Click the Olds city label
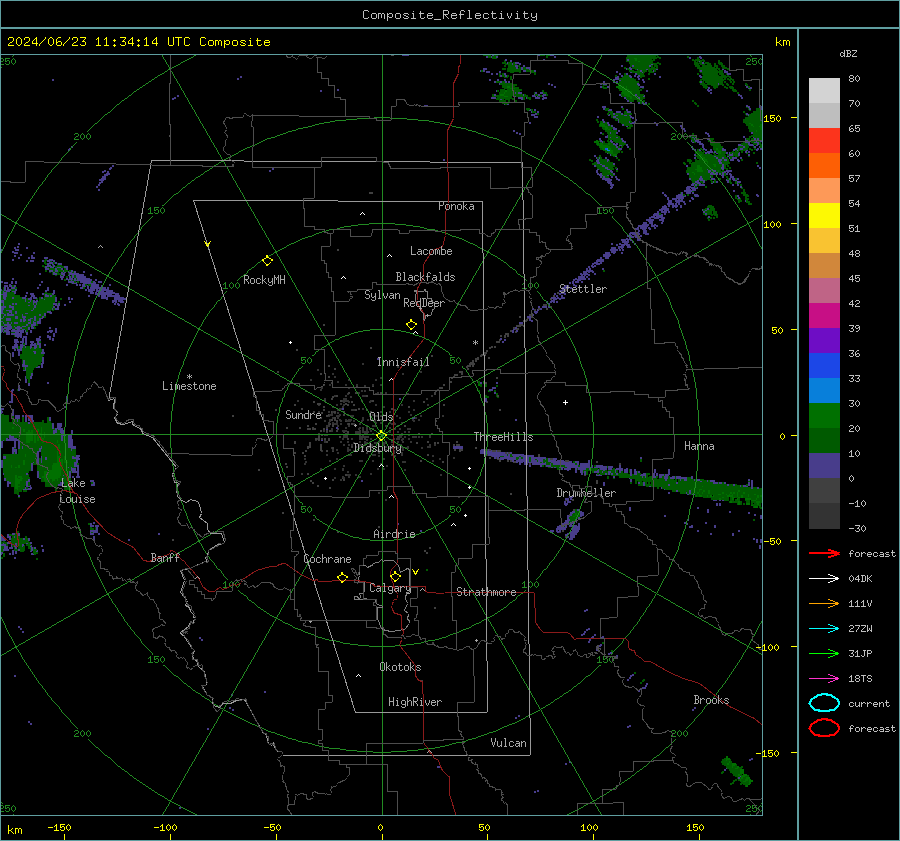This screenshot has height=841, width=900. (x=381, y=417)
